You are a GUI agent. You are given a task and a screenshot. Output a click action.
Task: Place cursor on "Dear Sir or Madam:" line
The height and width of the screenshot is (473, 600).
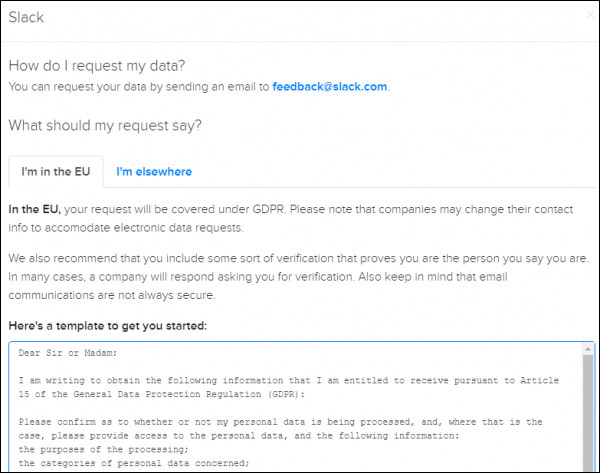click(69, 353)
